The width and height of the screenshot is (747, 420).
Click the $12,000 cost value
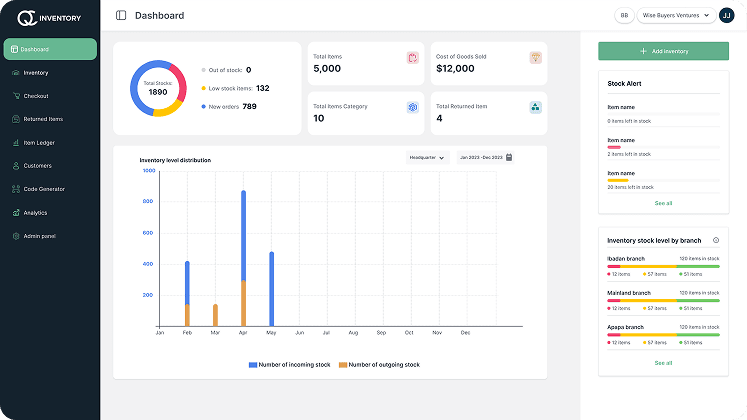pyautogui.click(x=455, y=69)
